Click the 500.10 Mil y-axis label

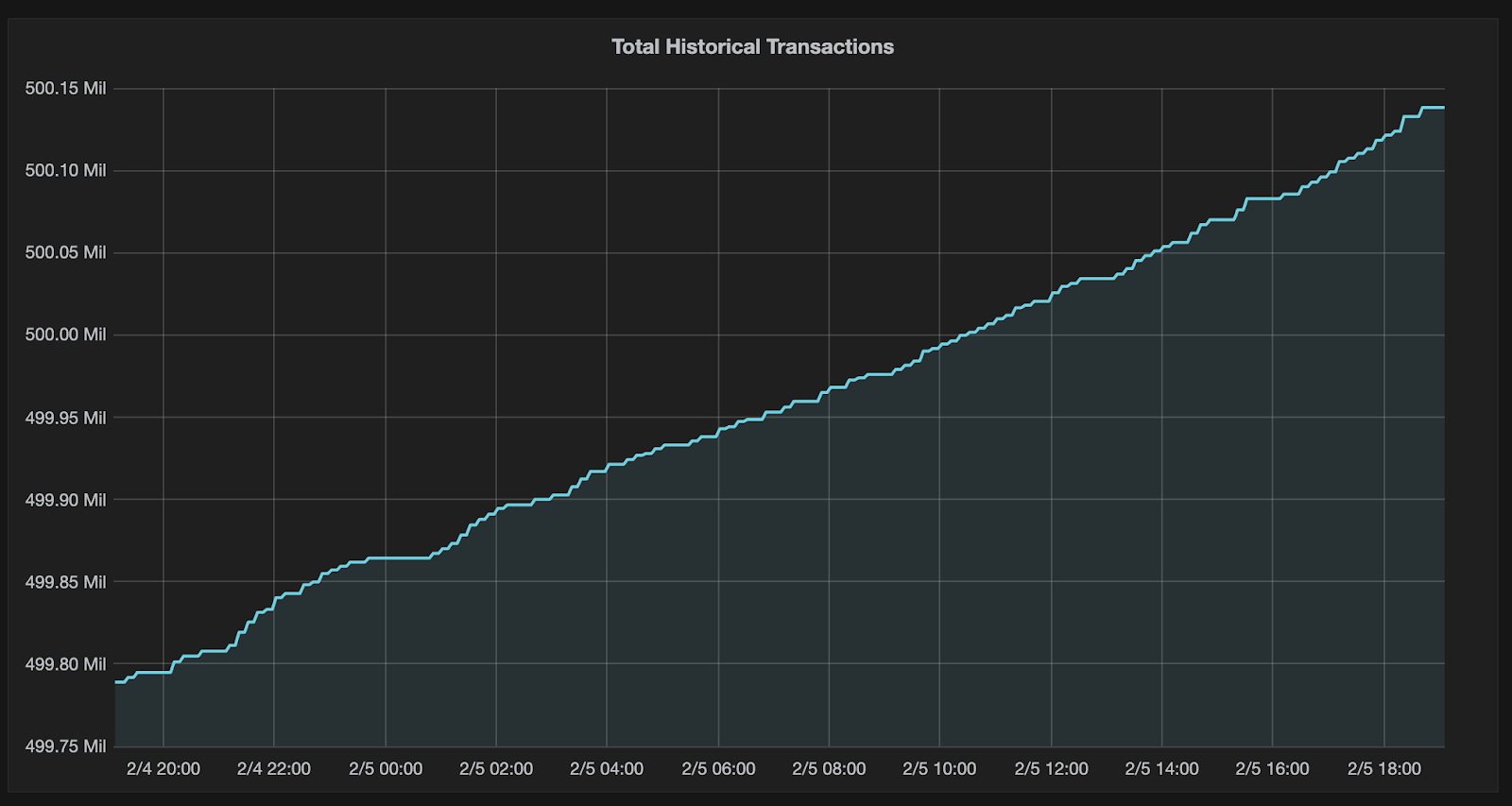[65, 170]
